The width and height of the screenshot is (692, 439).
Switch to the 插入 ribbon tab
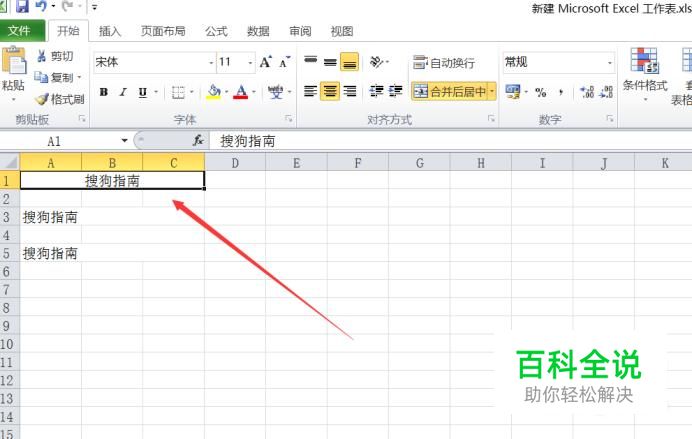click(109, 31)
